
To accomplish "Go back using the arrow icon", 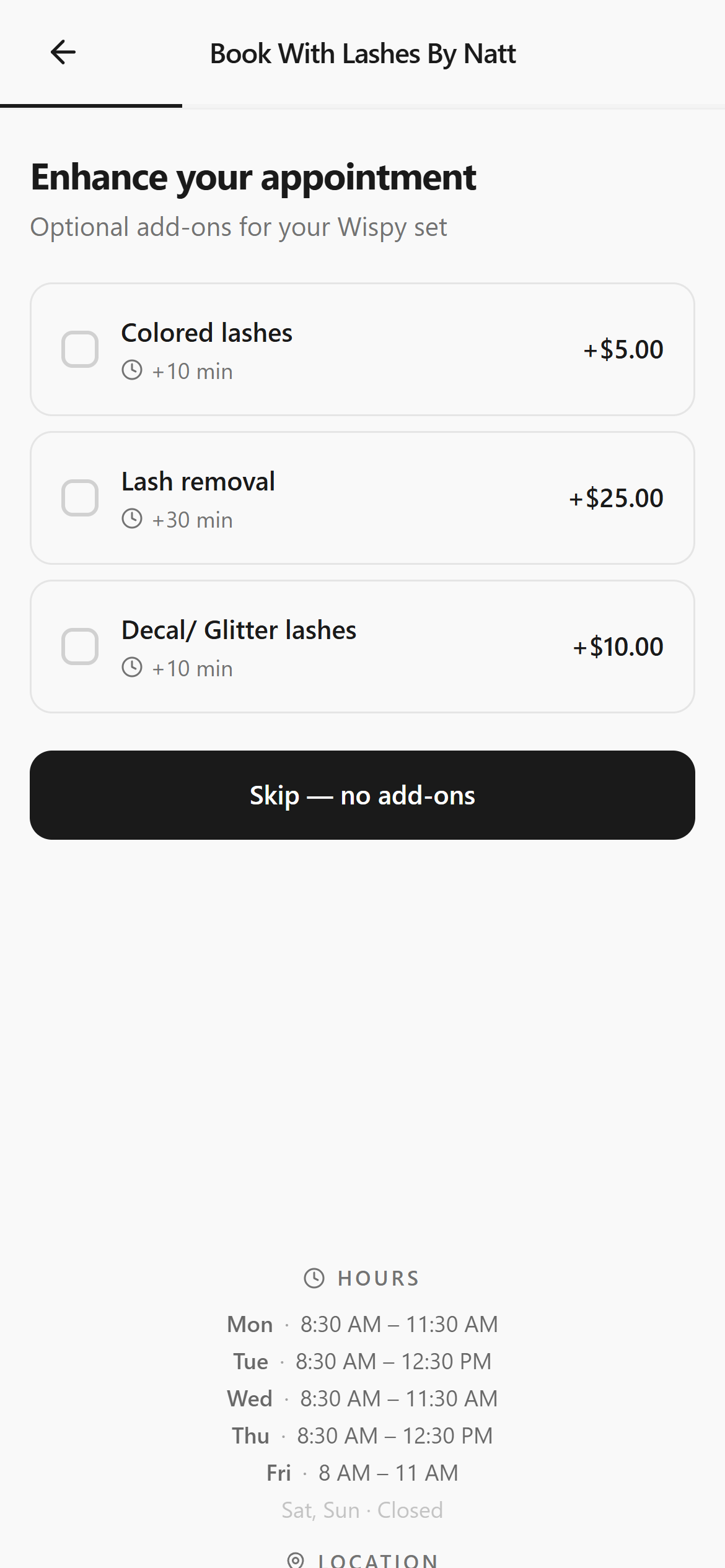I will (63, 53).
